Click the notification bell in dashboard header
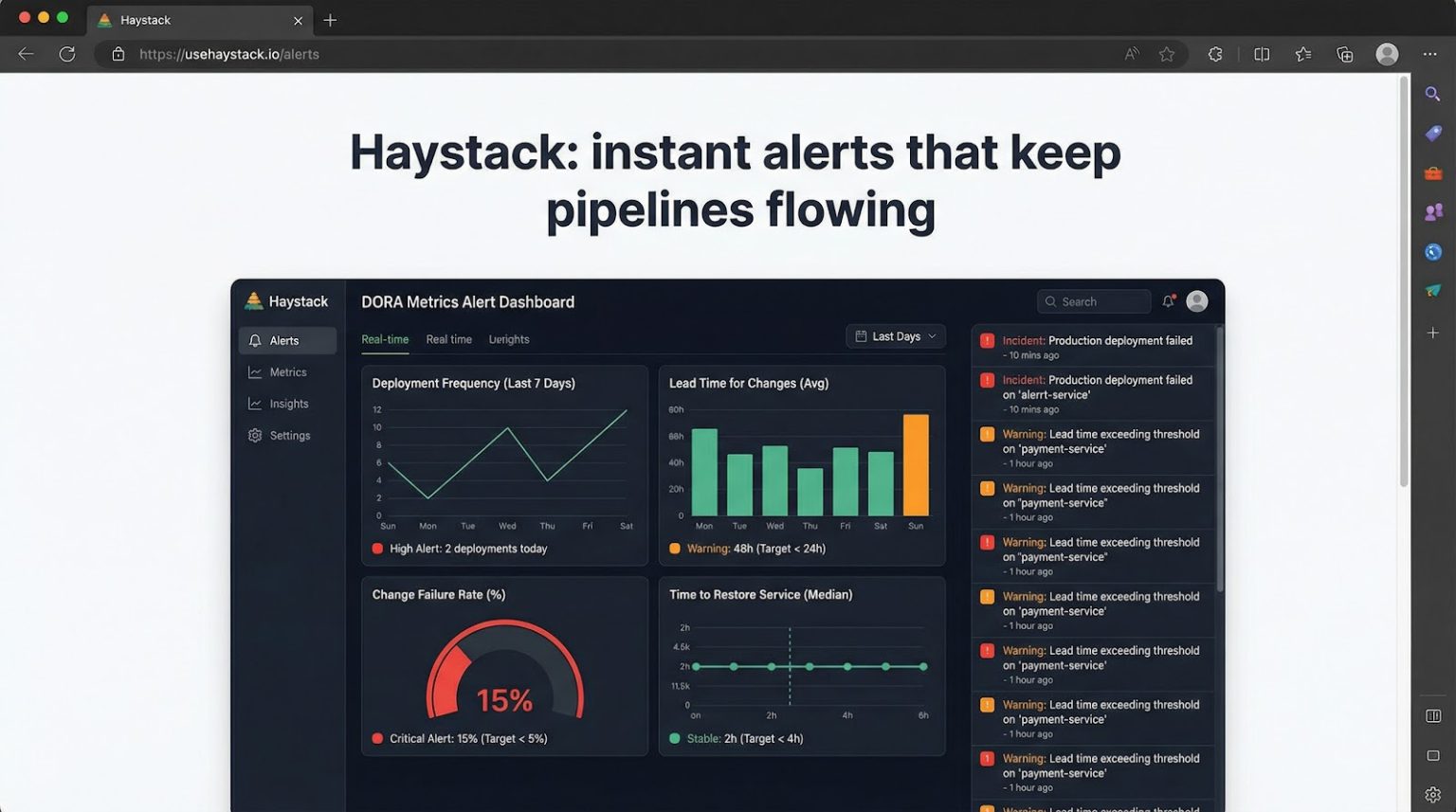Image resolution: width=1456 pixels, height=812 pixels. [x=1169, y=301]
